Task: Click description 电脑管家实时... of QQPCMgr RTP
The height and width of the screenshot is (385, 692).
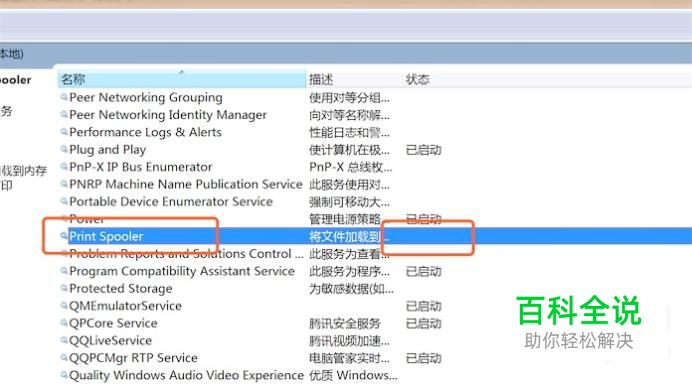Action: point(349,358)
